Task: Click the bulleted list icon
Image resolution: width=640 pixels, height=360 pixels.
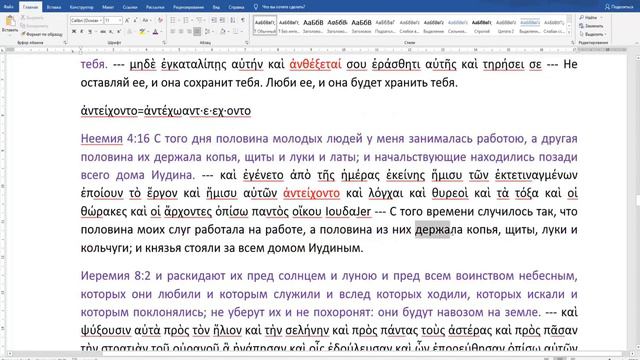Action: 173,20
